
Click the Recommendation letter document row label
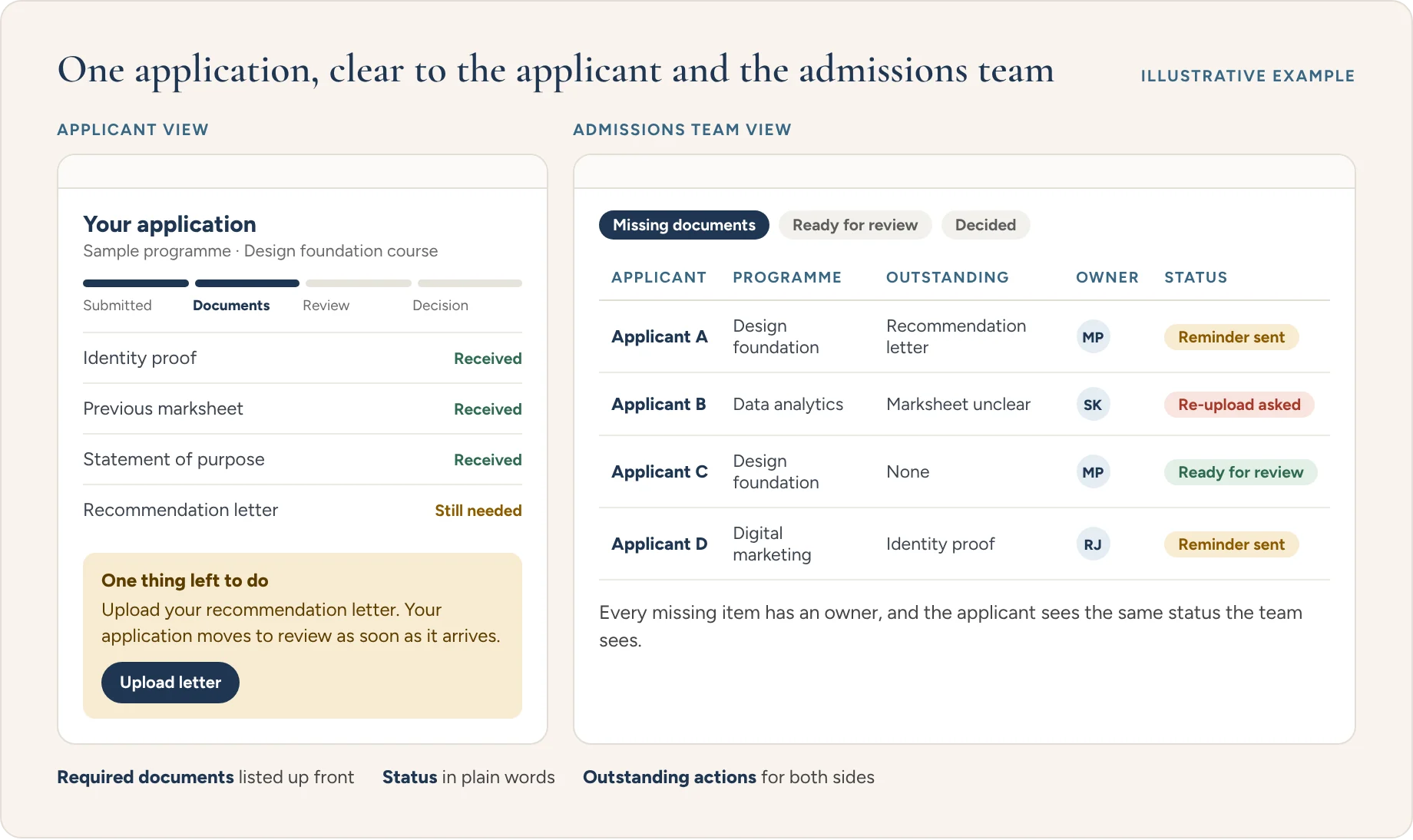[x=180, y=510]
